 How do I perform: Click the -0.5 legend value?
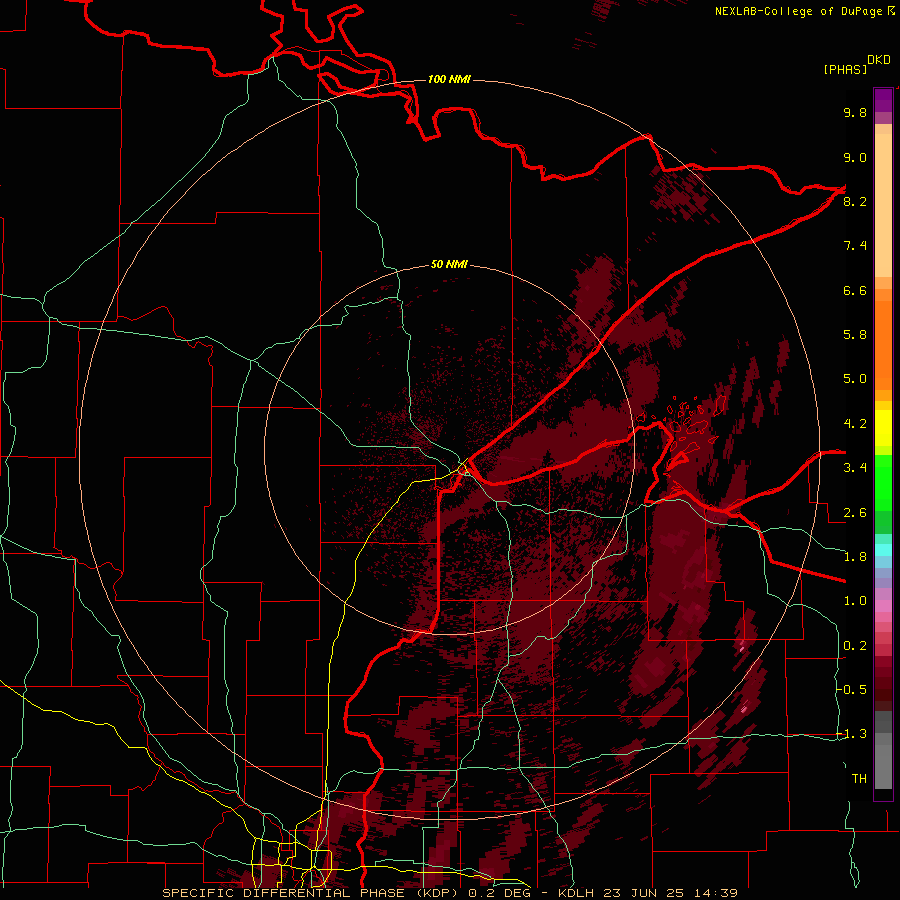pyautogui.click(x=852, y=690)
